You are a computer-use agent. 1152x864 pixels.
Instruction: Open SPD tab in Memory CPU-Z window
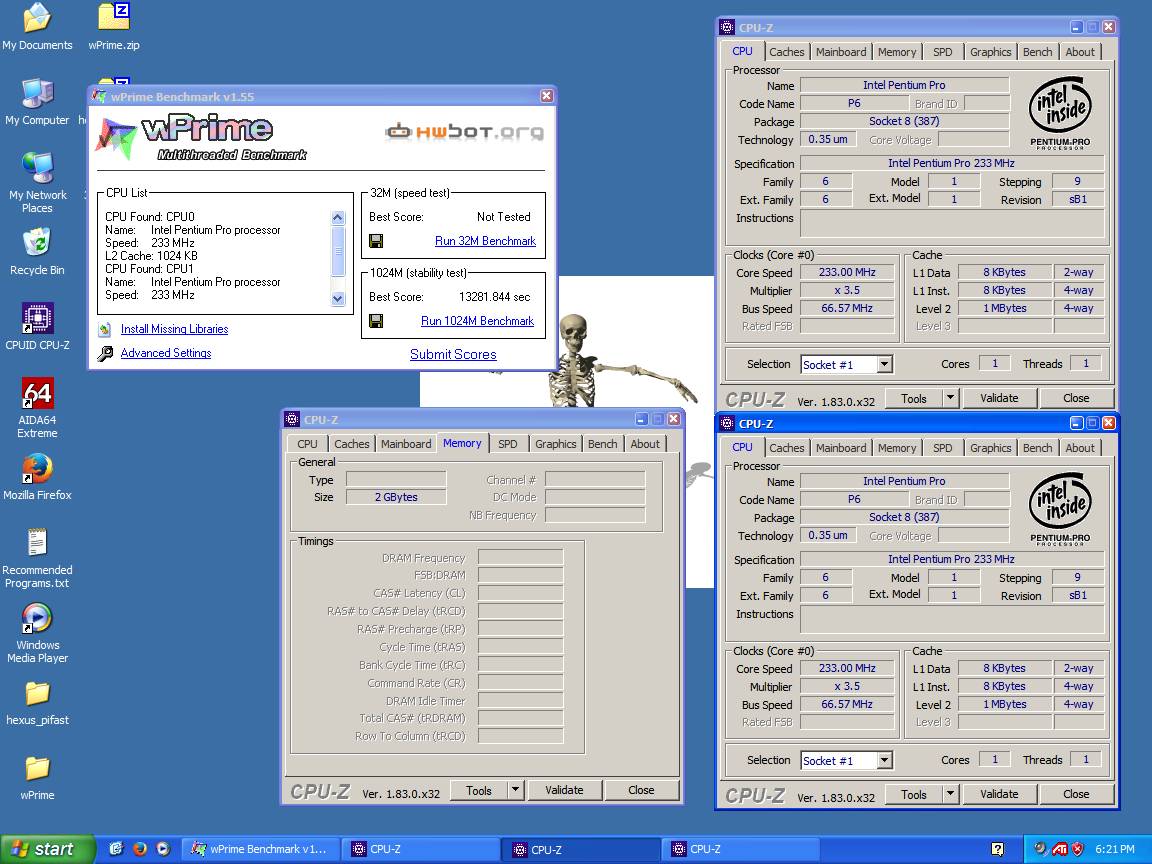click(507, 444)
